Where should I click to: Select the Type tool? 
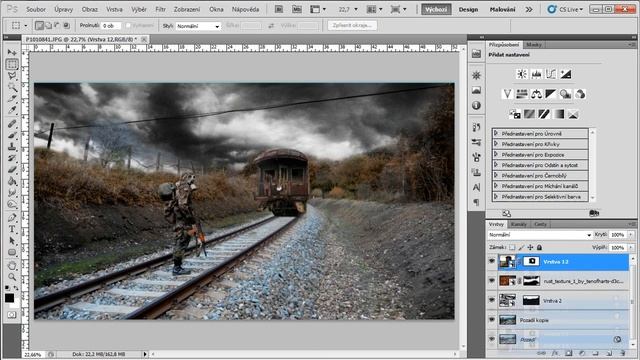click(x=12, y=229)
